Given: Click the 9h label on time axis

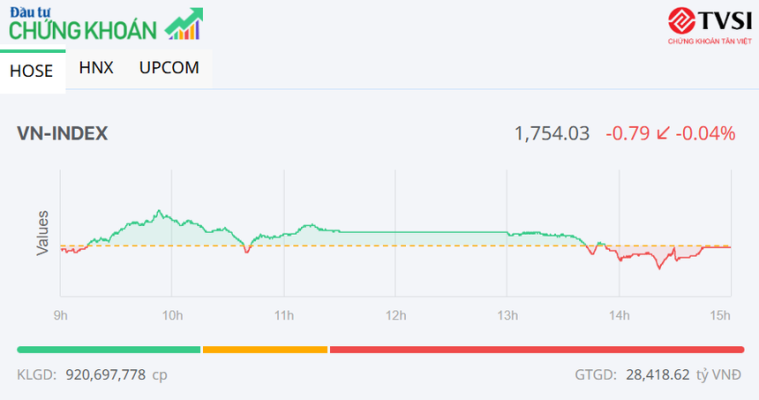Looking at the screenshot, I should (x=61, y=316).
